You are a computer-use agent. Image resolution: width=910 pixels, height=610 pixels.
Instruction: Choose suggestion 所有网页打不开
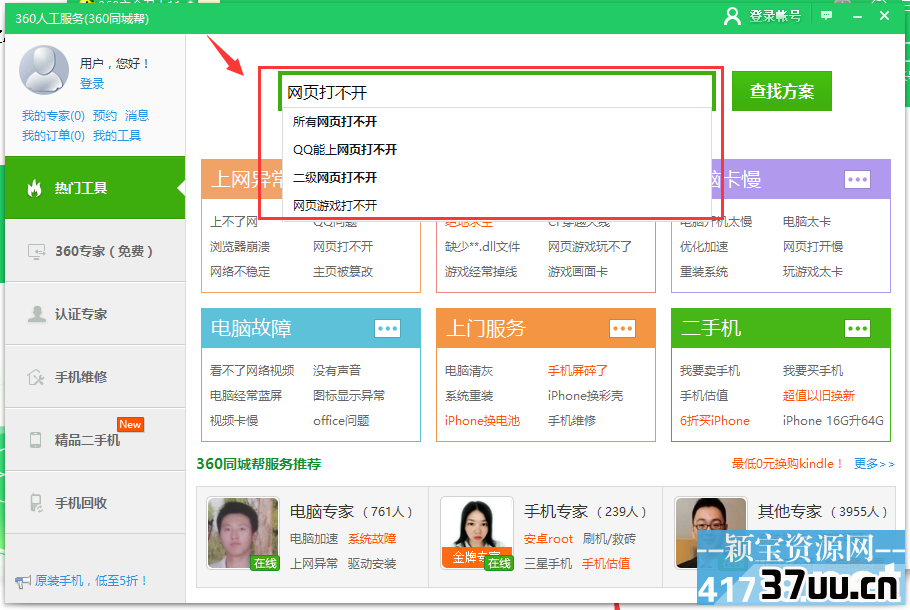coord(497,122)
